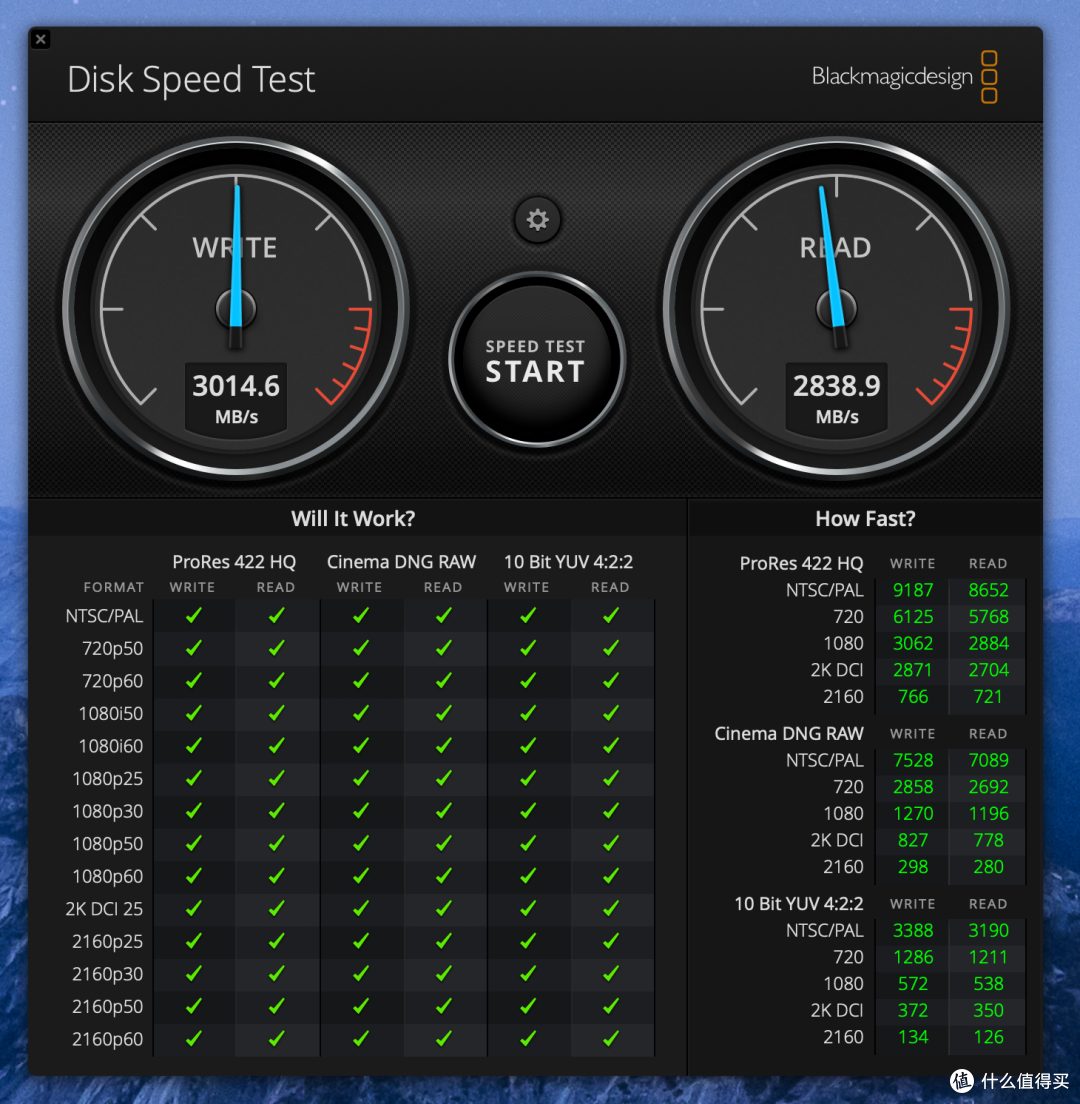This screenshot has height=1104, width=1080.
Task: Click the 1080p30 format row label
Action: tap(108, 811)
